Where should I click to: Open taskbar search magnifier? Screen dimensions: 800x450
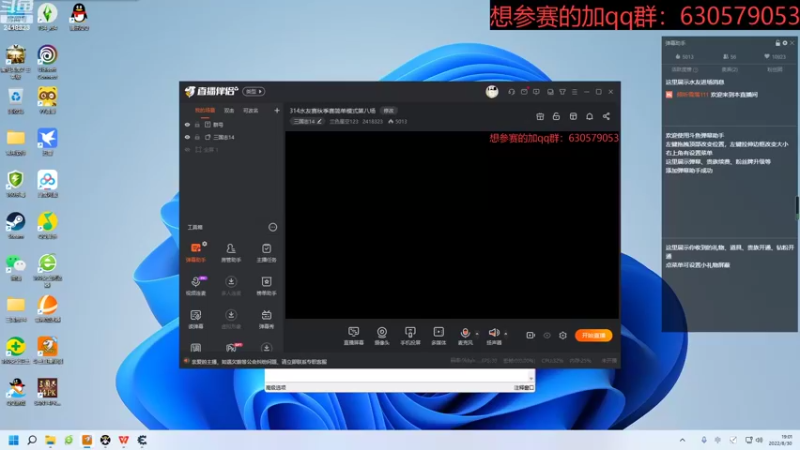coord(32,440)
